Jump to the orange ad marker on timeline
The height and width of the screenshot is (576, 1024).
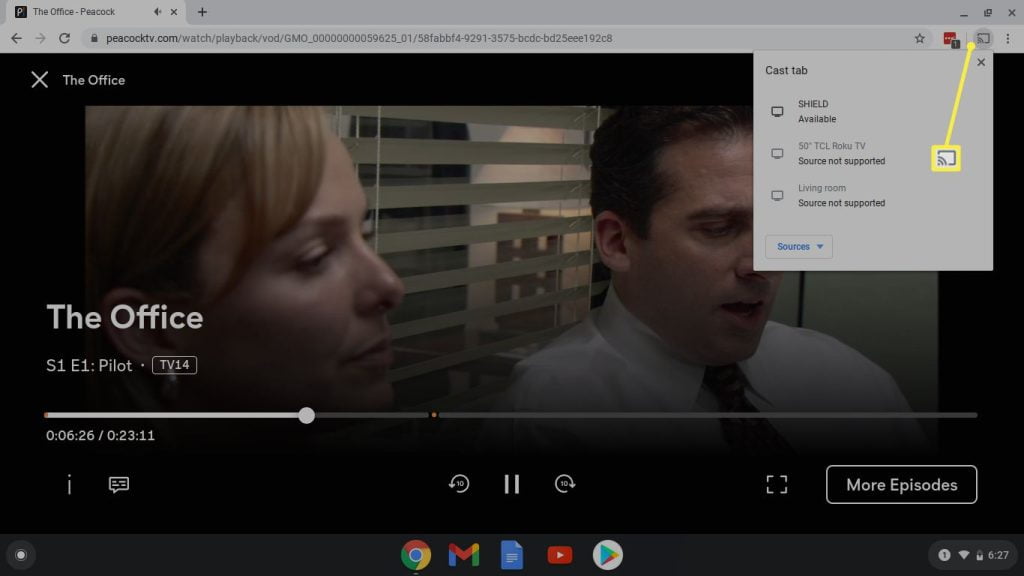point(434,415)
